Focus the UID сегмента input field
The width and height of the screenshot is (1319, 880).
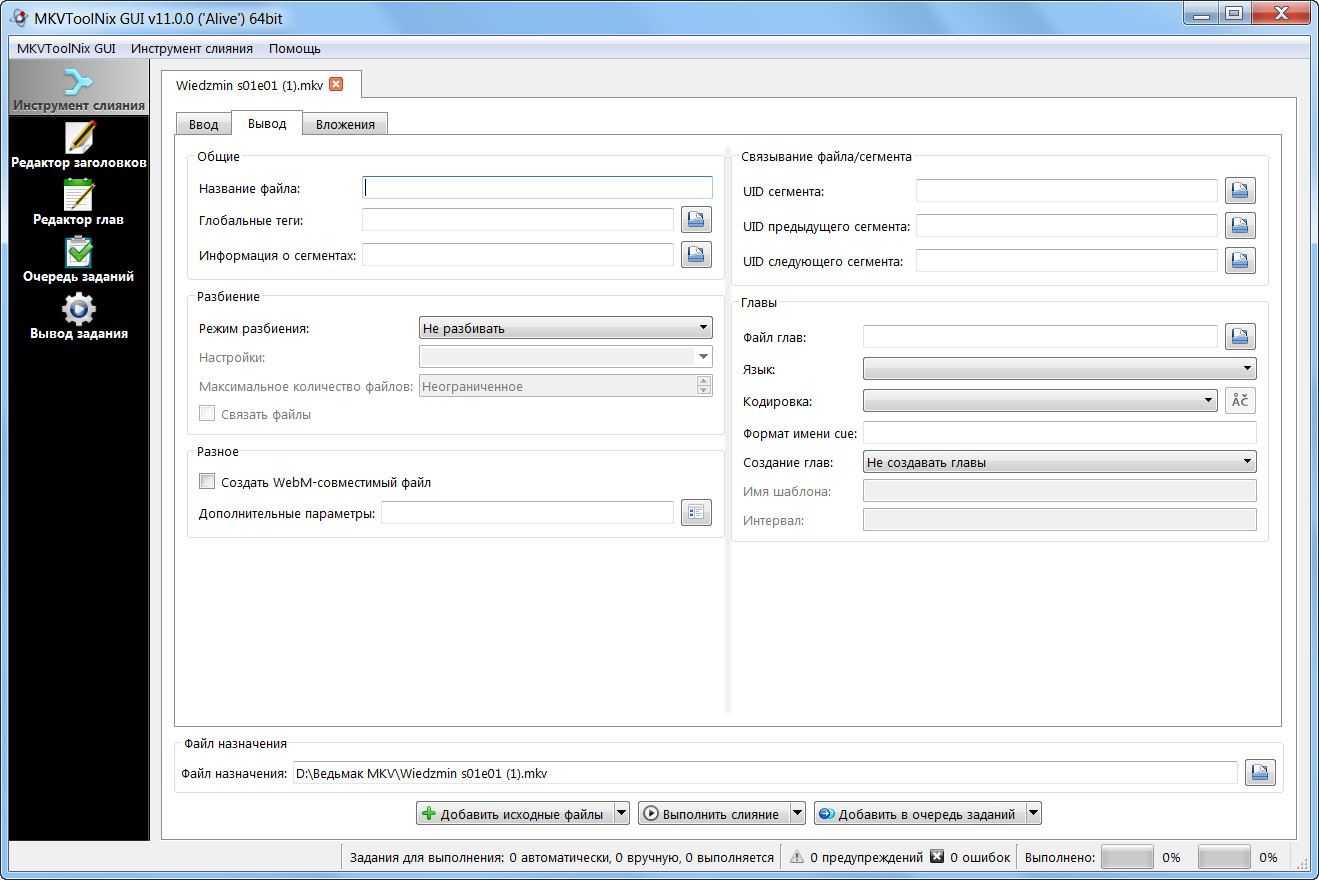[x=1067, y=190]
